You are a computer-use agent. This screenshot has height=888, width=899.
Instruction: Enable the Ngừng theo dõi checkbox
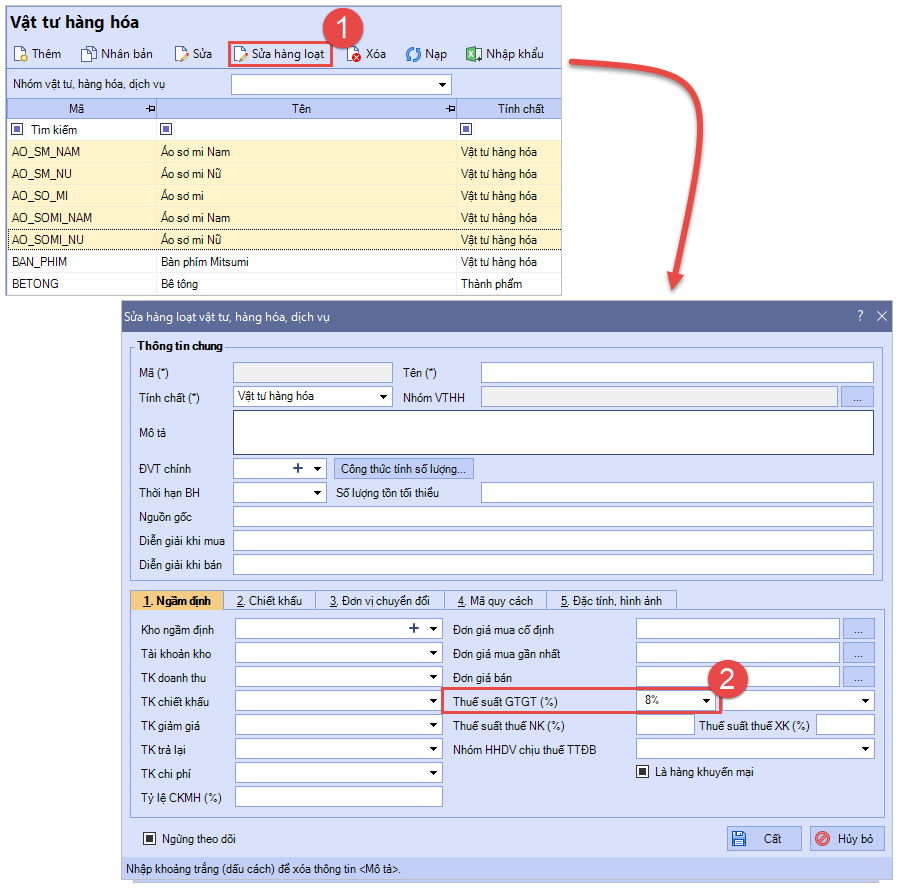tap(150, 838)
